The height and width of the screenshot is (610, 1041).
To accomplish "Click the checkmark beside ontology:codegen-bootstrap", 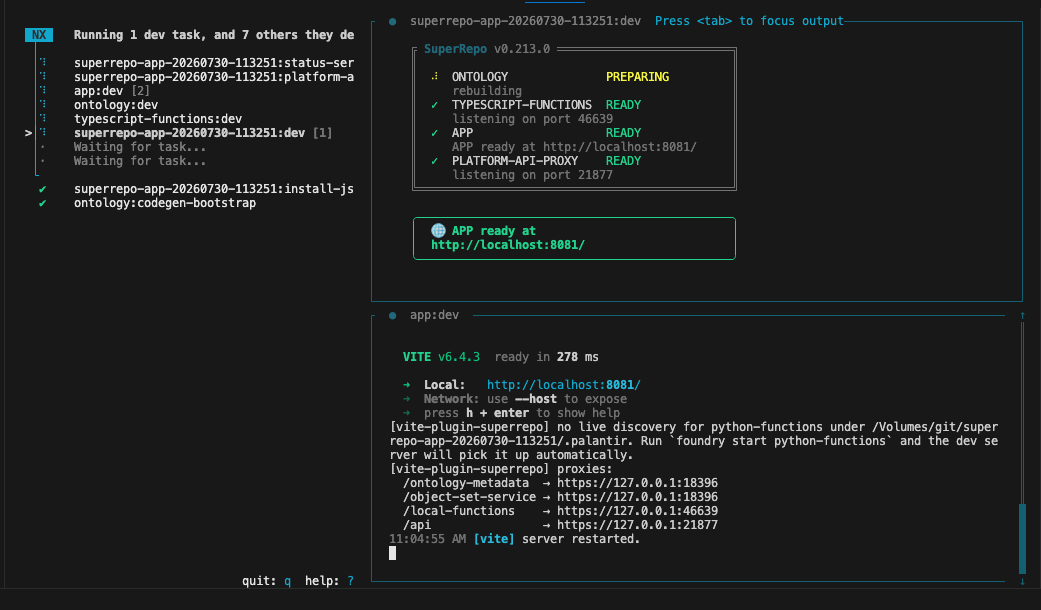I will 42,203.
